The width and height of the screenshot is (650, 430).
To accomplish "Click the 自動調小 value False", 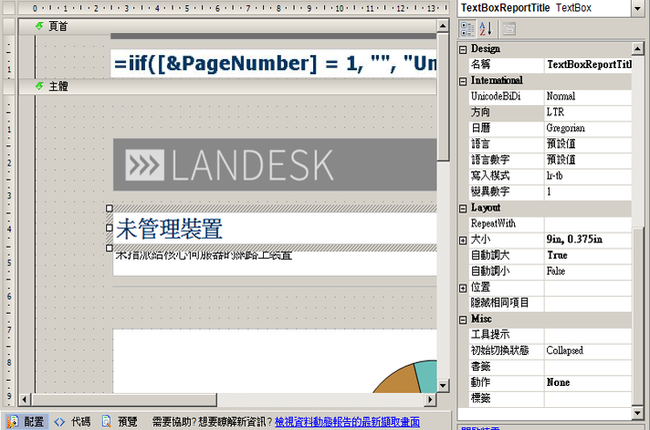I will [588, 272].
